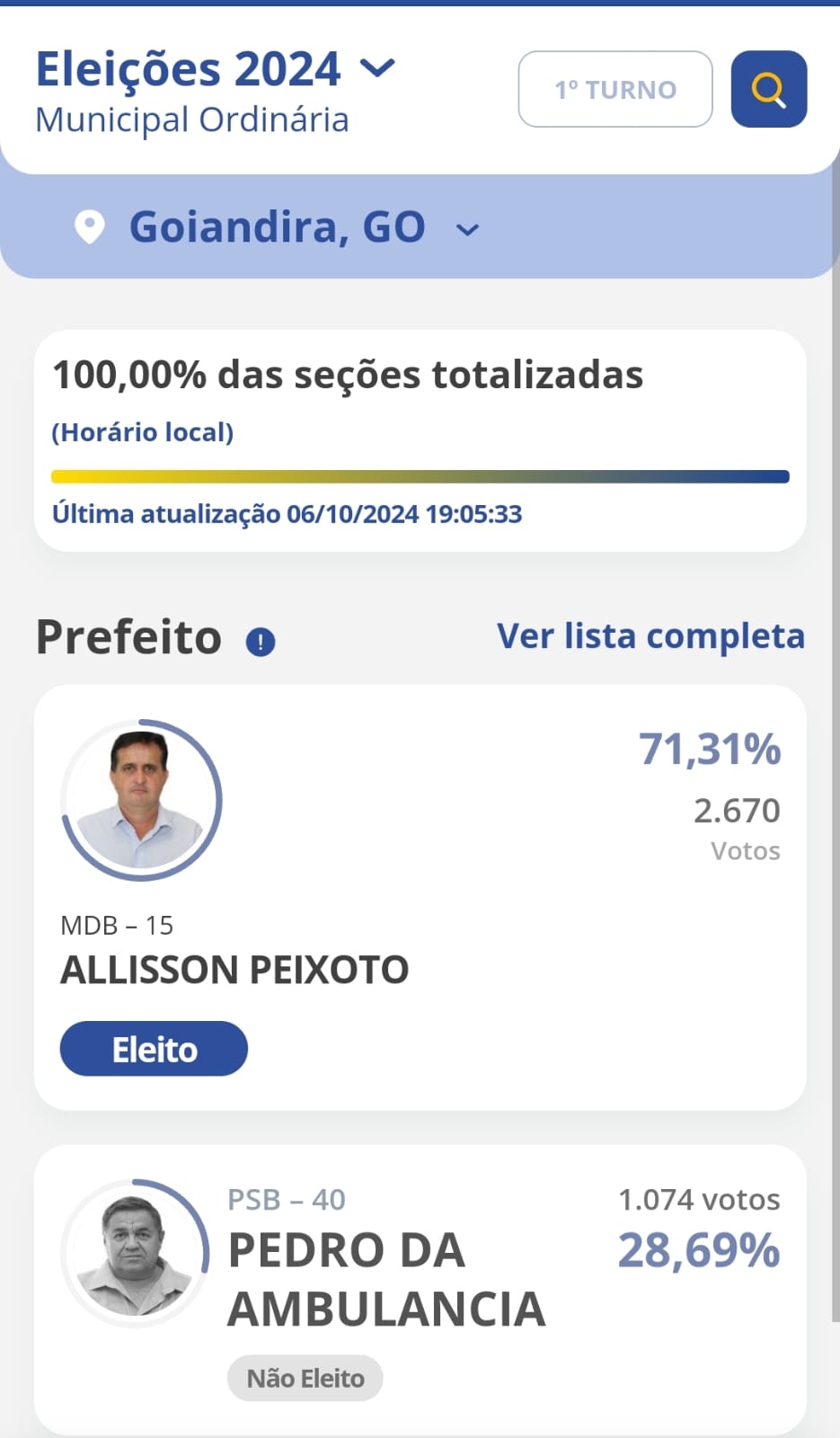
Task: Click the location pin icon
Action: click(90, 227)
